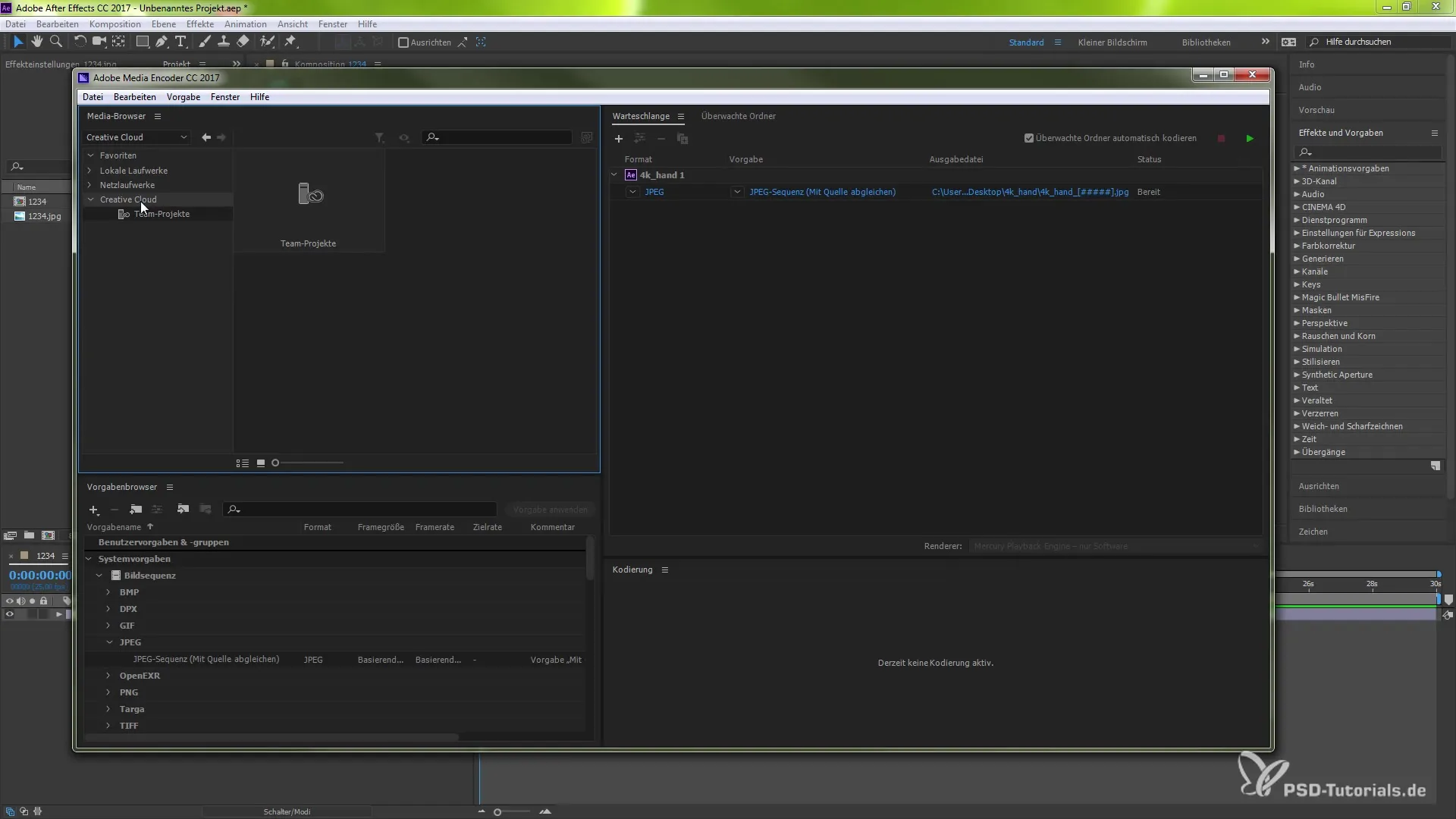Start the queue with the green play button
The image size is (1456, 819).
1250,139
